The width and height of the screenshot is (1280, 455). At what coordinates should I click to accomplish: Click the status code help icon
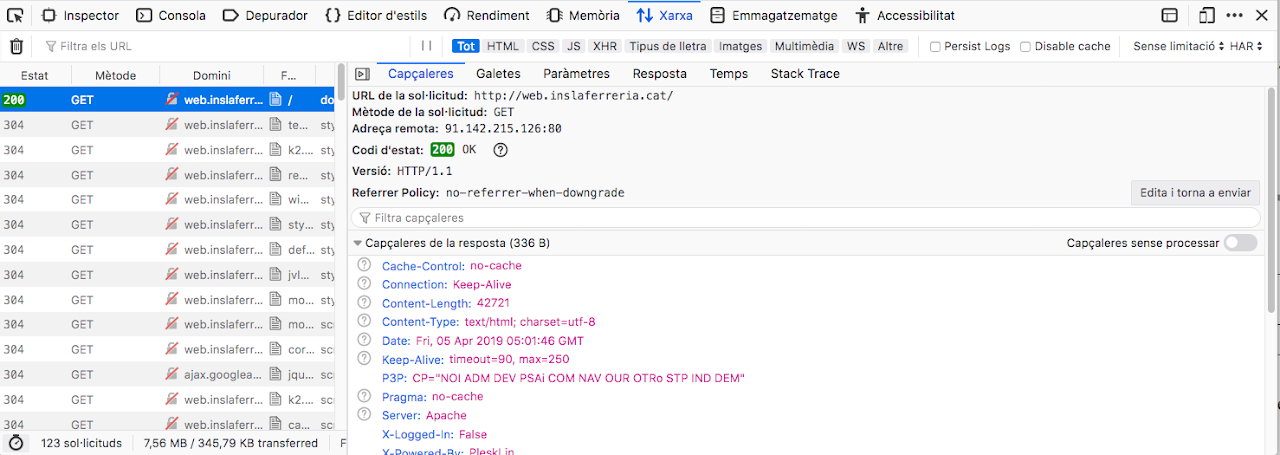pyautogui.click(x=501, y=150)
